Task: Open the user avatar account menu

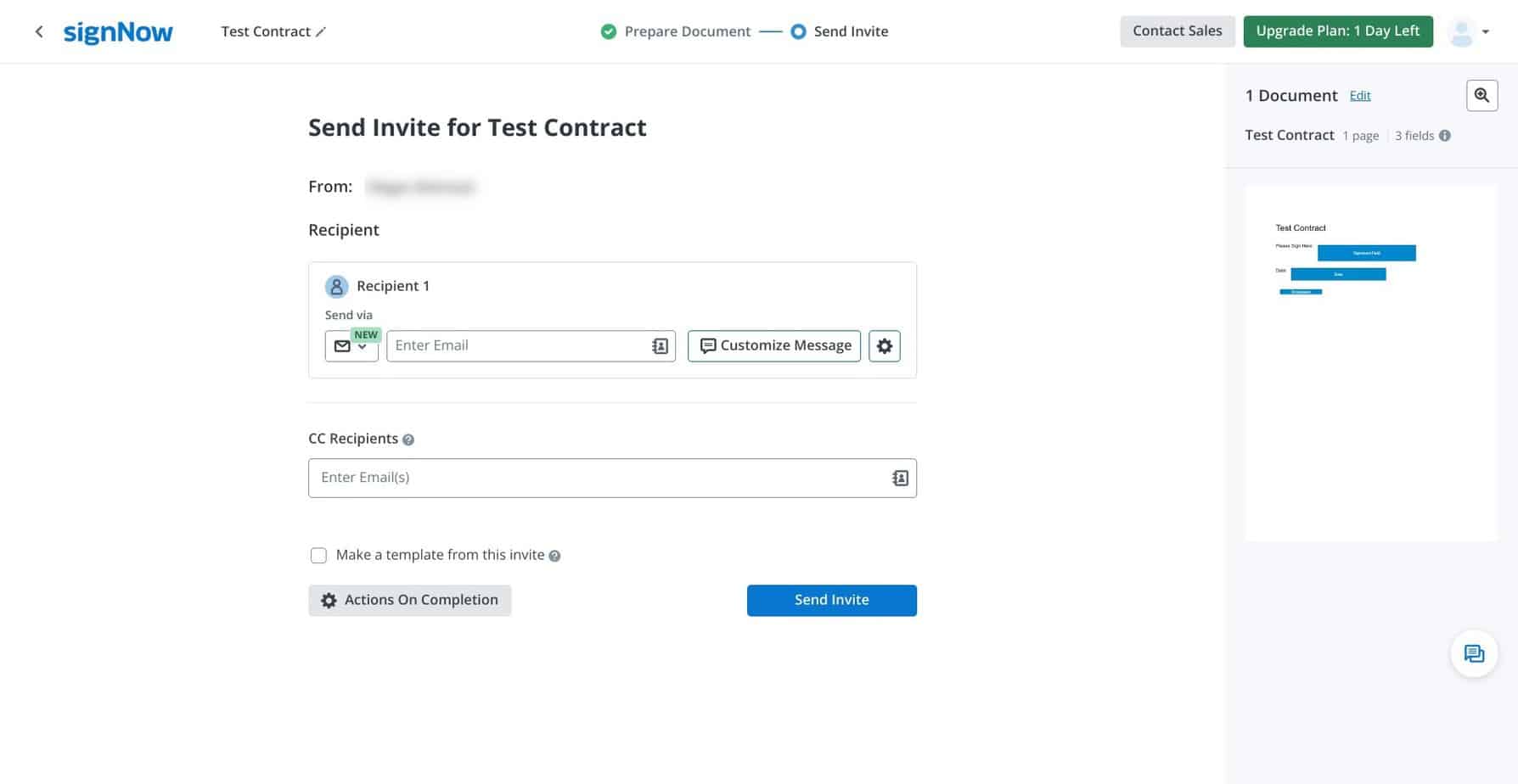Action: pyautogui.click(x=1469, y=32)
